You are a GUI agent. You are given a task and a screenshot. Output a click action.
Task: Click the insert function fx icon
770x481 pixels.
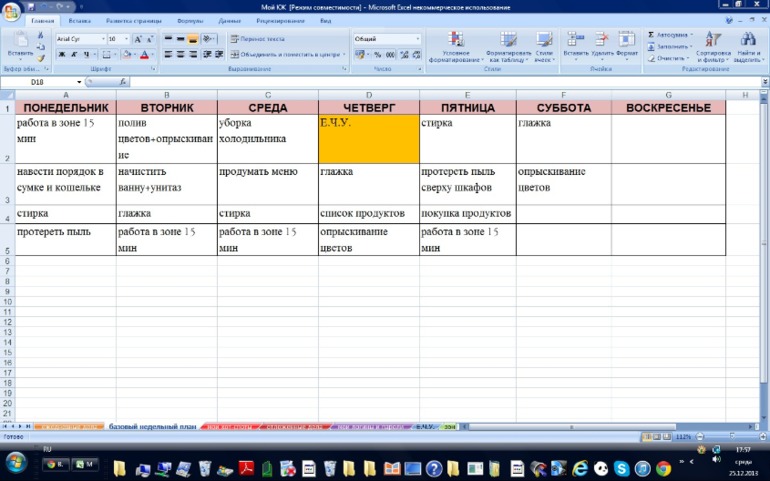coord(123,82)
